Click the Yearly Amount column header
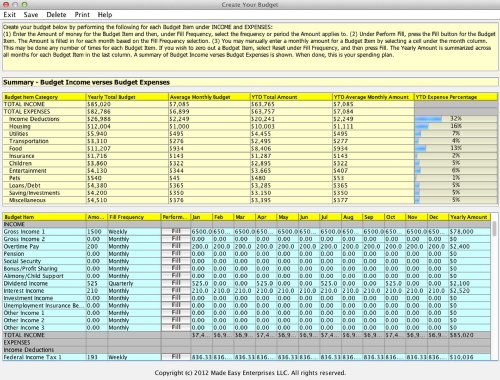Screen dimensions: 500x380 tap(469, 217)
